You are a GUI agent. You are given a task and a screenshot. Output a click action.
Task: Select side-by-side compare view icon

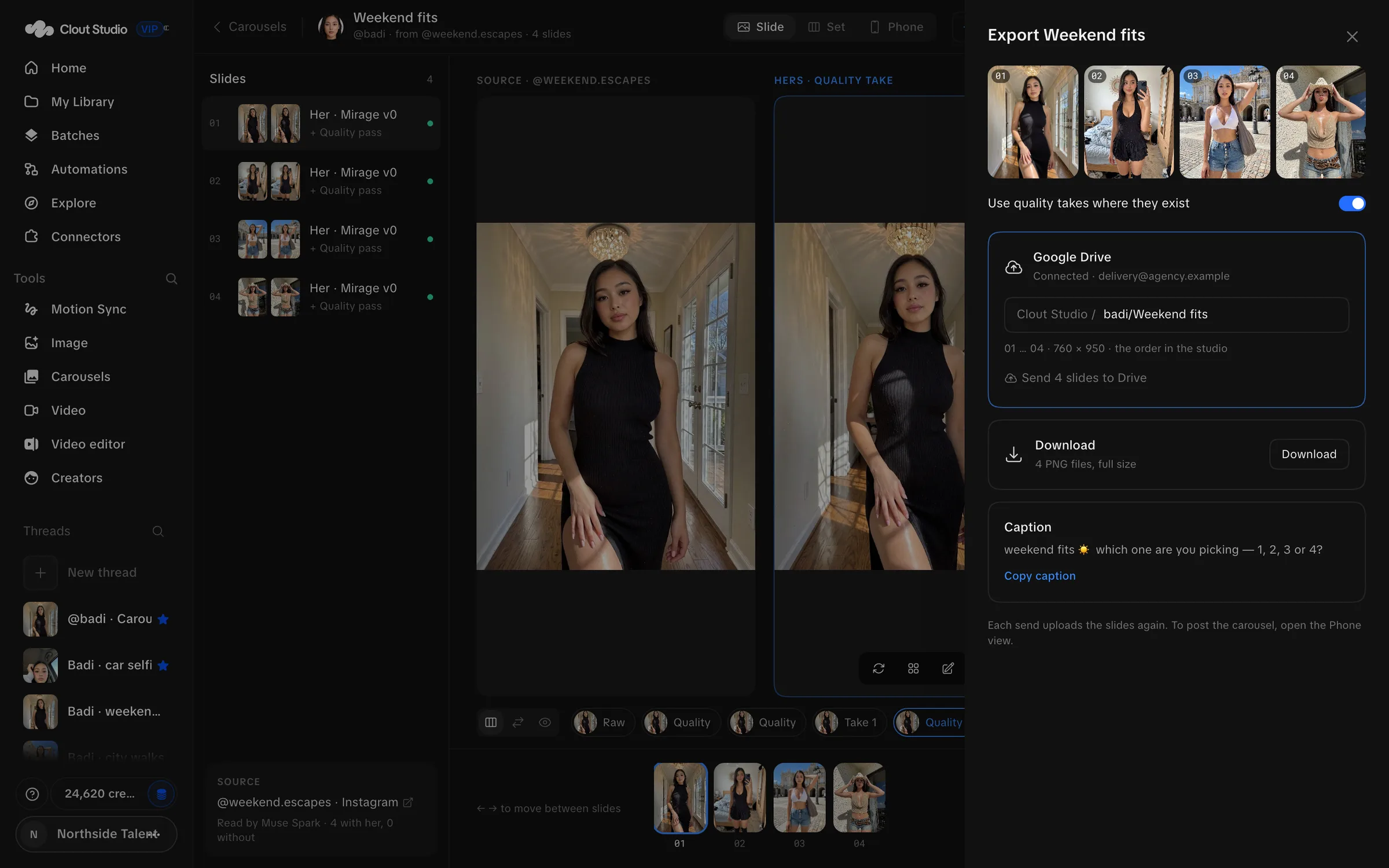click(491, 722)
